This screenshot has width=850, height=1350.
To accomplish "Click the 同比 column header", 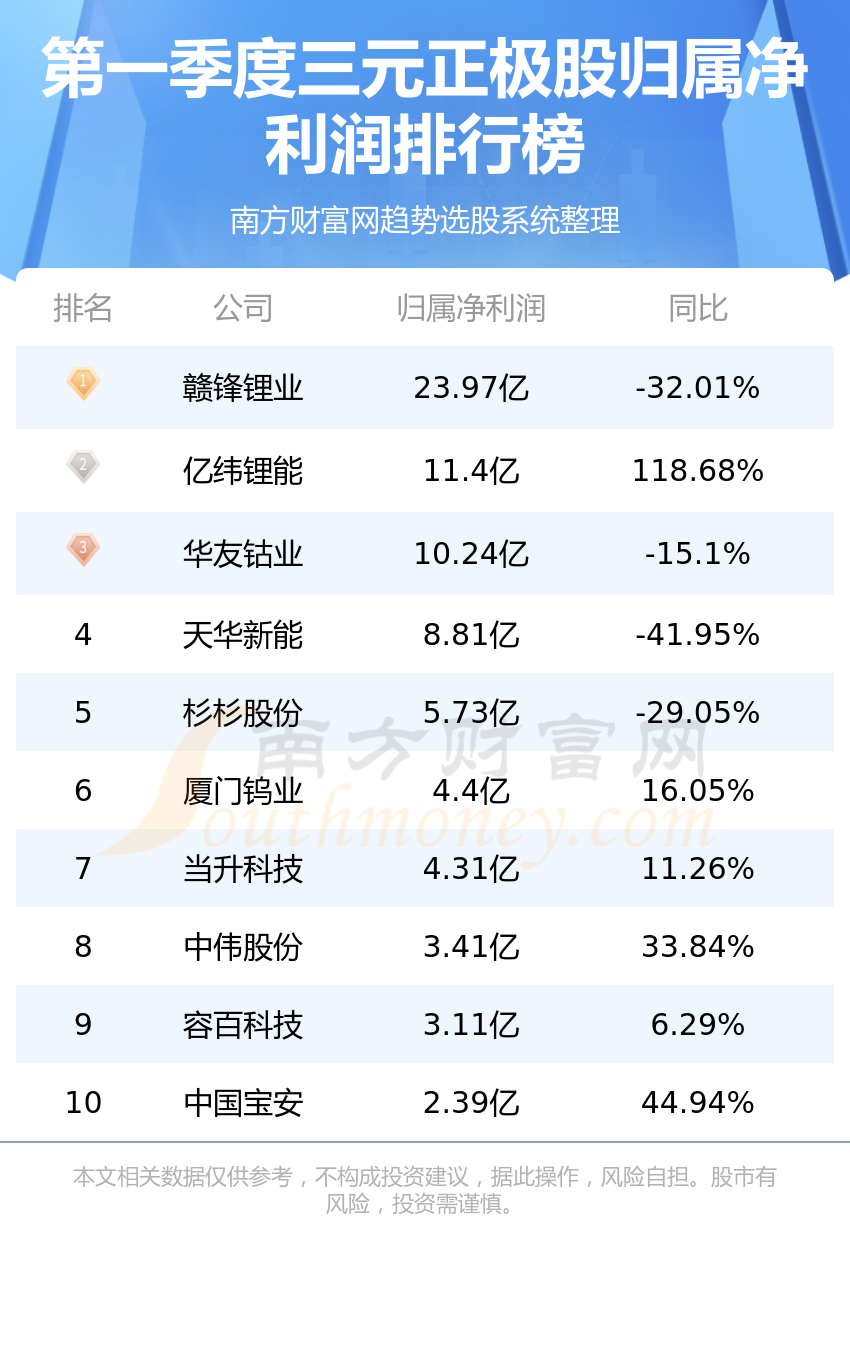I will tap(698, 308).
